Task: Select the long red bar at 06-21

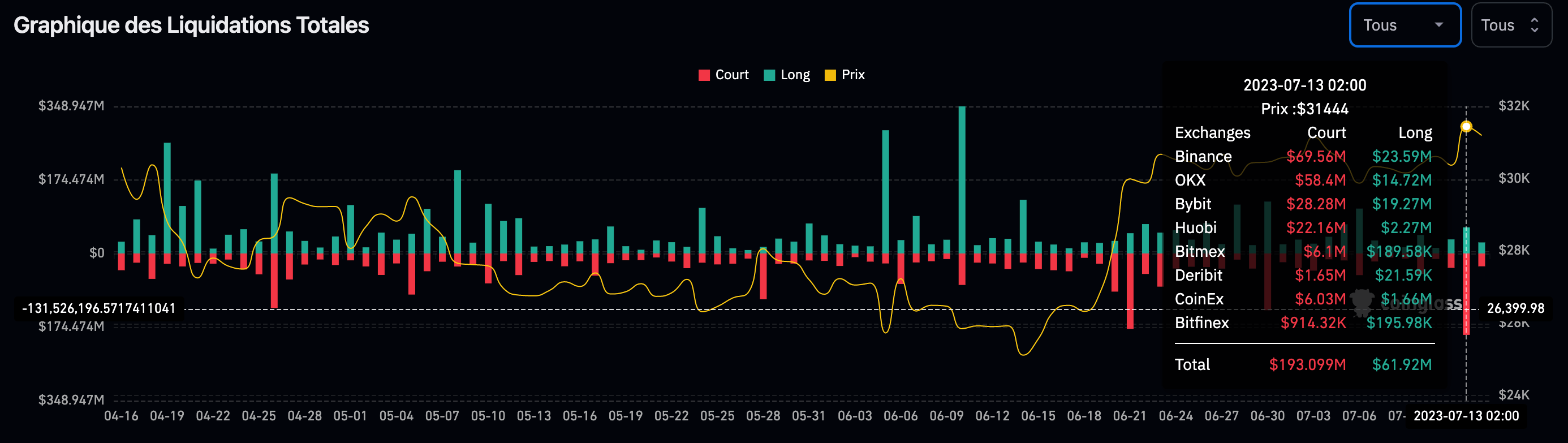Action: (x=1130, y=291)
